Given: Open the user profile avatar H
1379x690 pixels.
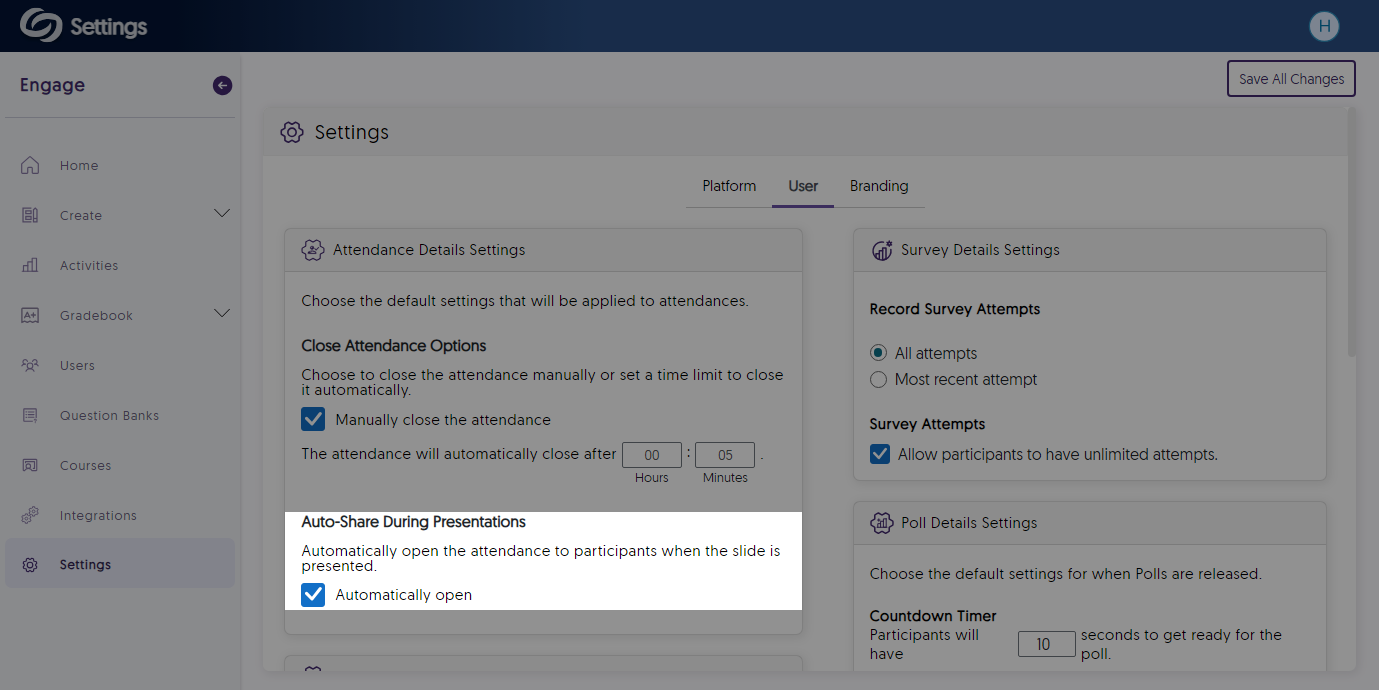Looking at the screenshot, I should [1324, 27].
